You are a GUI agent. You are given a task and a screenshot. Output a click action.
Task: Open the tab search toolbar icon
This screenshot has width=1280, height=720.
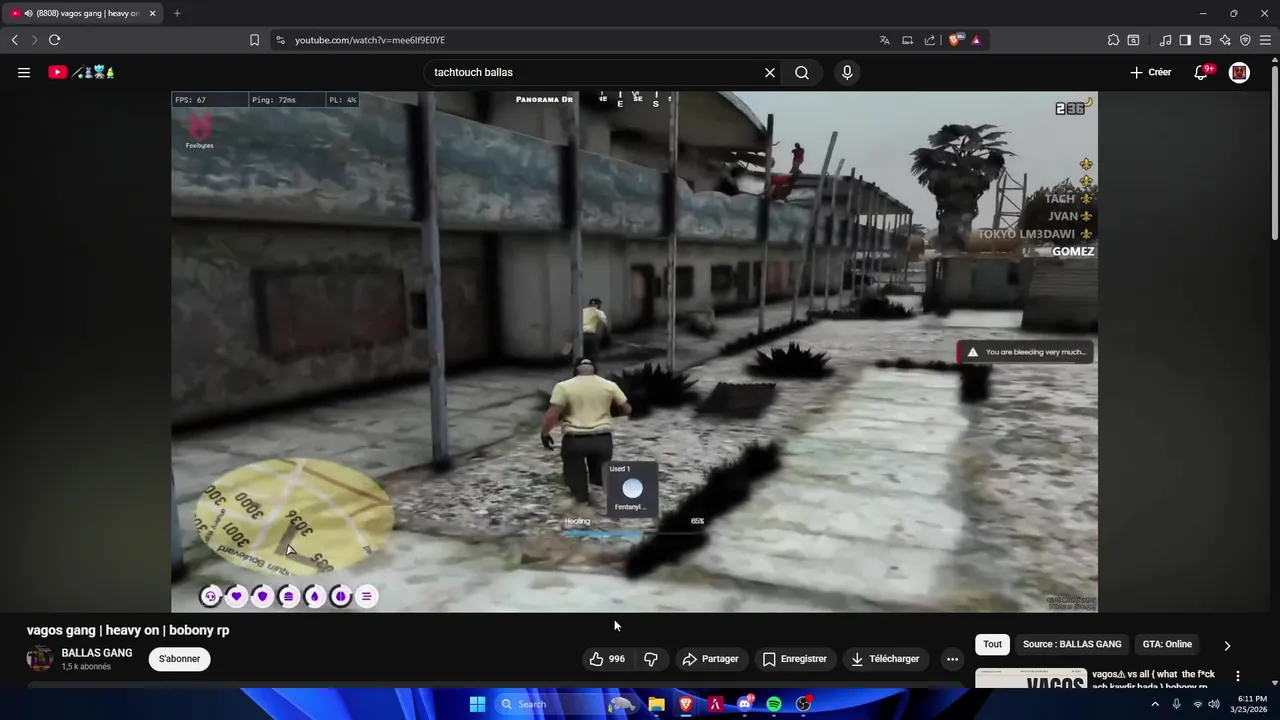[x=1133, y=40]
